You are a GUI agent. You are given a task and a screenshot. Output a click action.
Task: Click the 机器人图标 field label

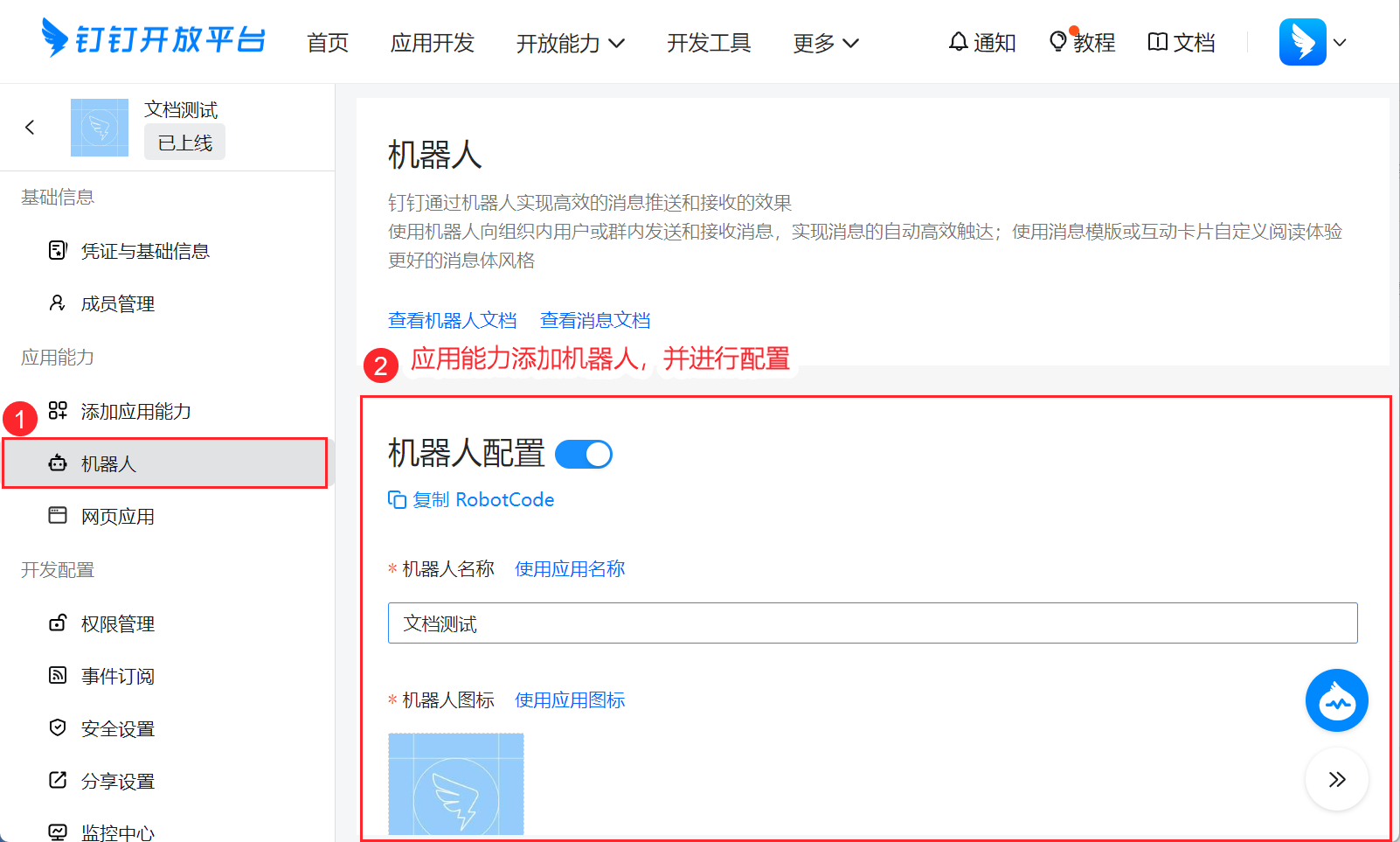coord(448,699)
